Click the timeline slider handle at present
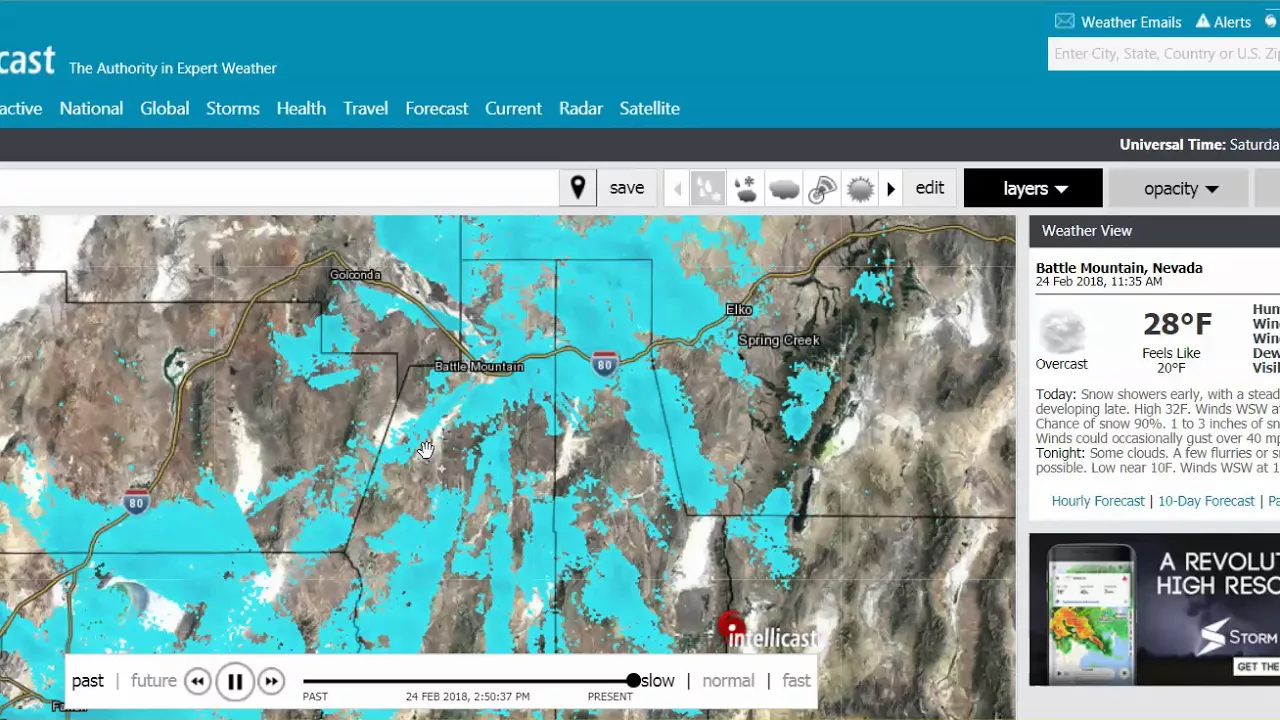The width and height of the screenshot is (1280, 720). [x=633, y=680]
